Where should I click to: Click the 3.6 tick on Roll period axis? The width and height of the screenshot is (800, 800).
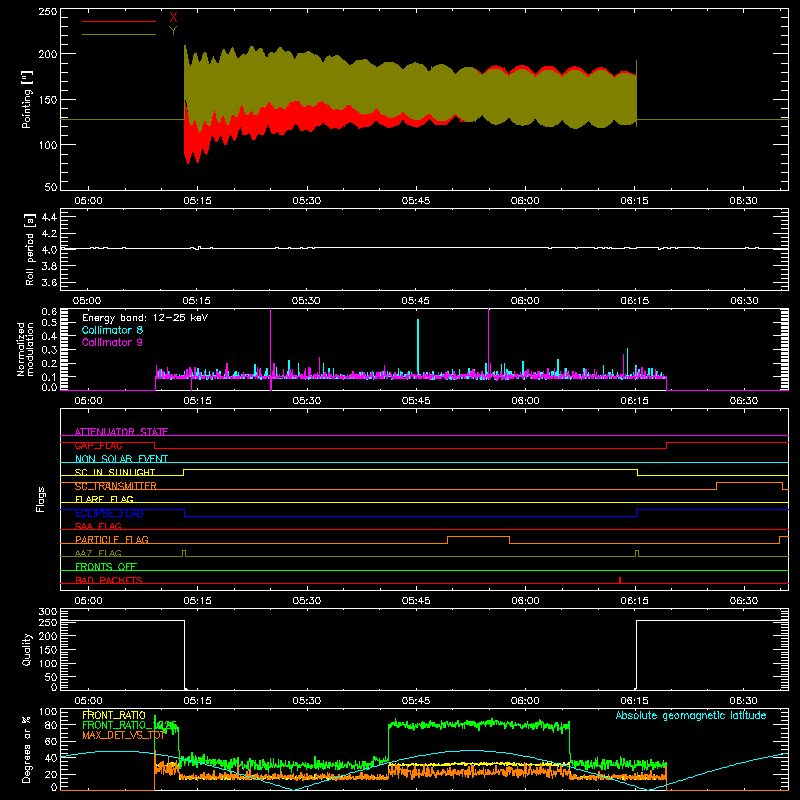49,282
